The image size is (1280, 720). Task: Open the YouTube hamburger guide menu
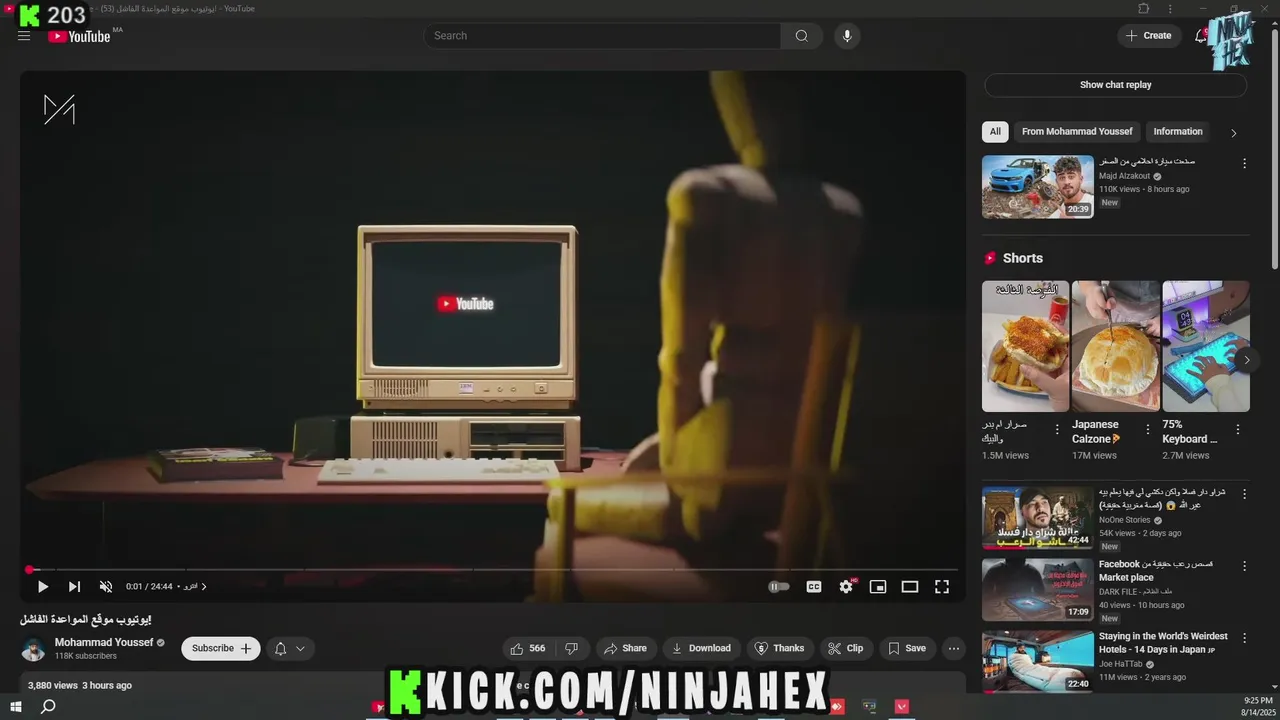[24, 36]
